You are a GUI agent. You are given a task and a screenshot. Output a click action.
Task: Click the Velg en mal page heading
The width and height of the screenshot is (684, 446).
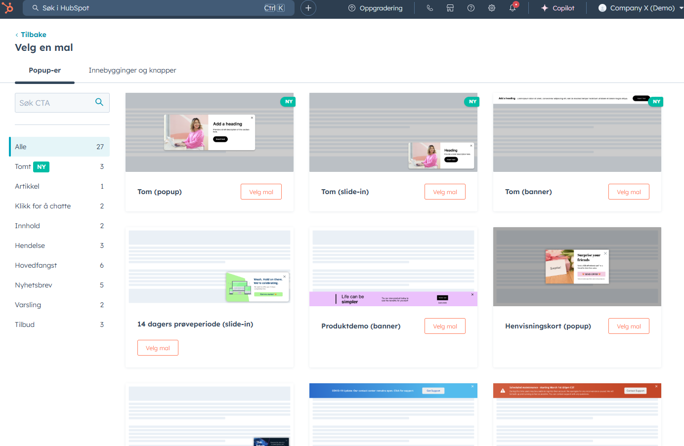click(44, 48)
